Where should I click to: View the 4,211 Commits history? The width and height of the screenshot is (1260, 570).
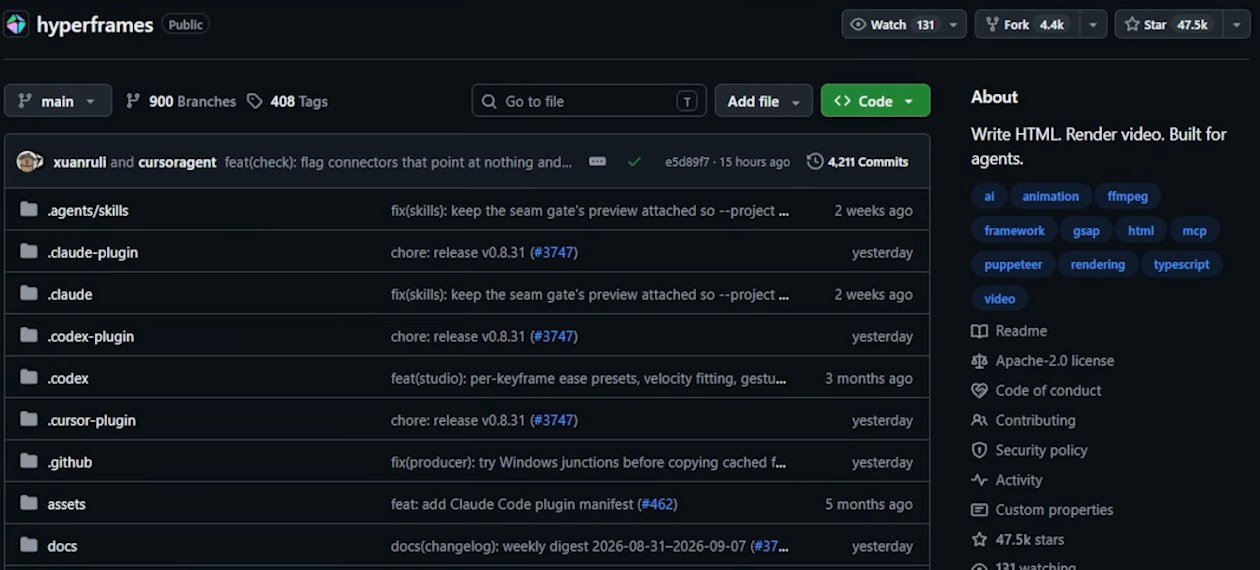tap(857, 162)
